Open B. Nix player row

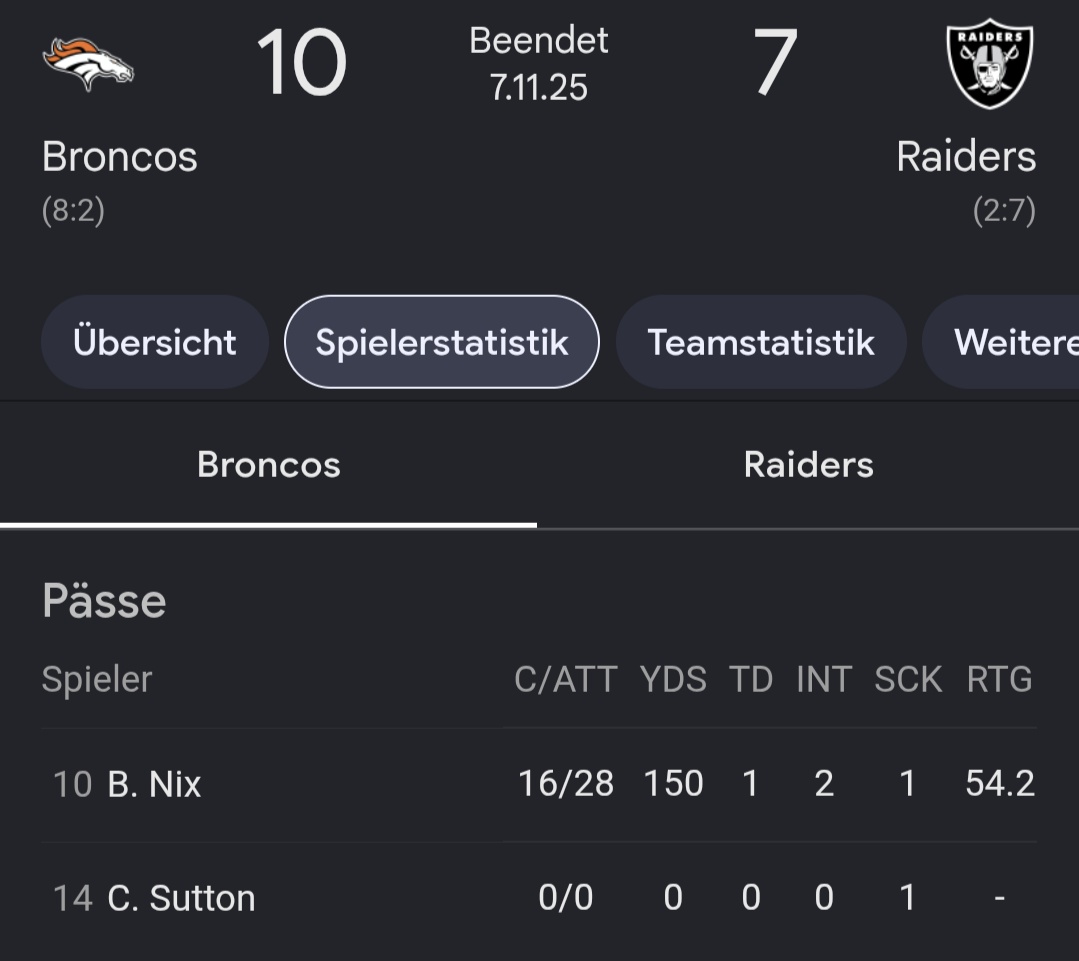coord(540,784)
